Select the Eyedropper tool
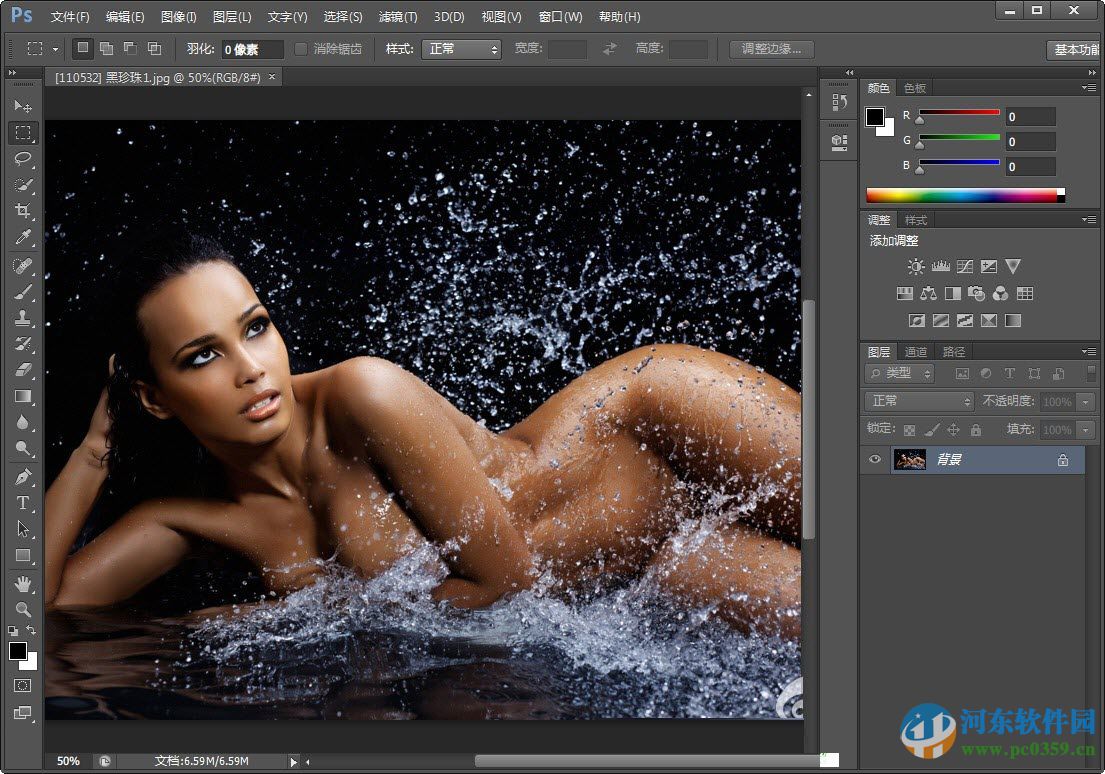The width and height of the screenshot is (1105, 774). (x=23, y=238)
